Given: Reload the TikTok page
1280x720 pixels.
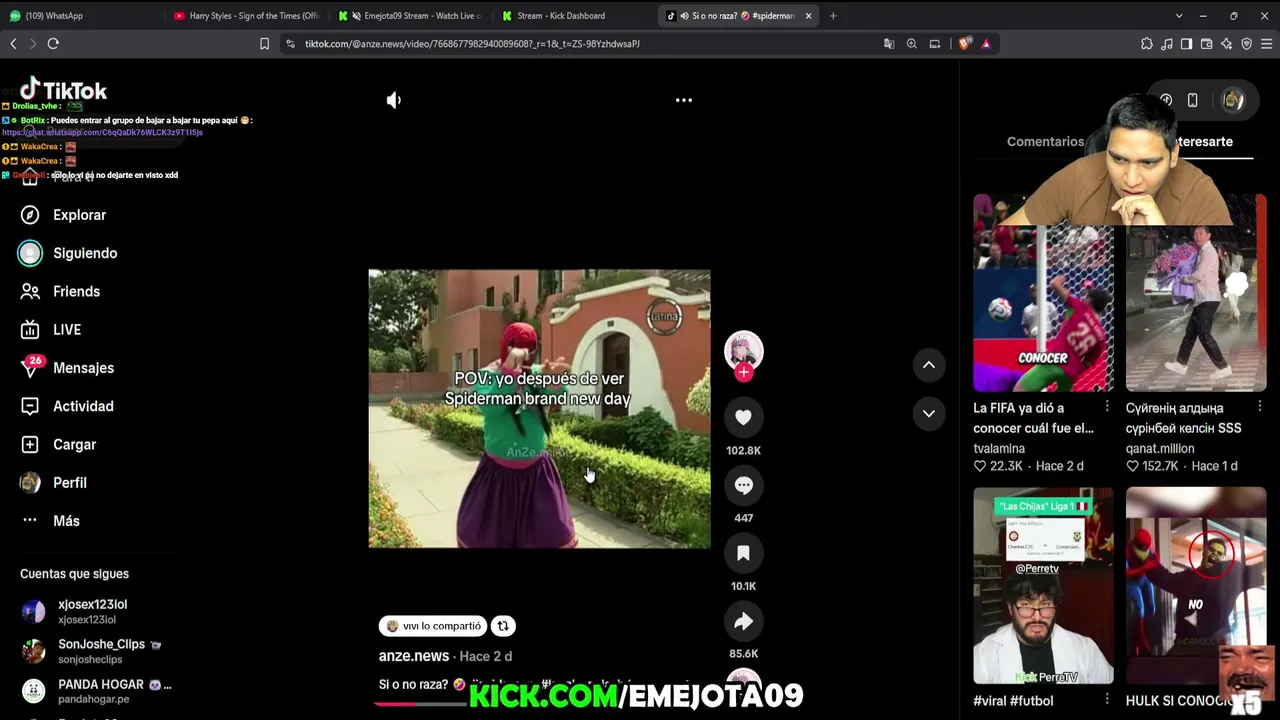Looking at the screenshot, I should tap(53, 44).
